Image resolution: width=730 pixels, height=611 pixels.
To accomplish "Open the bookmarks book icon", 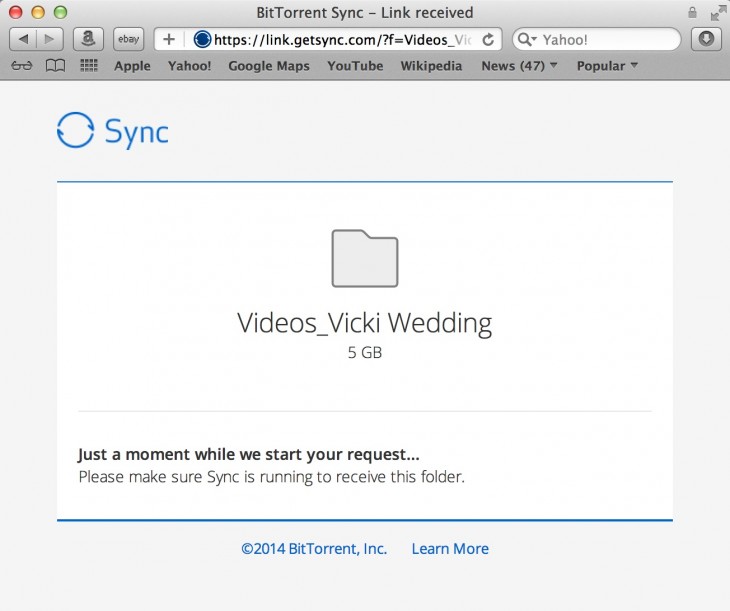I will tap(55, 66).
